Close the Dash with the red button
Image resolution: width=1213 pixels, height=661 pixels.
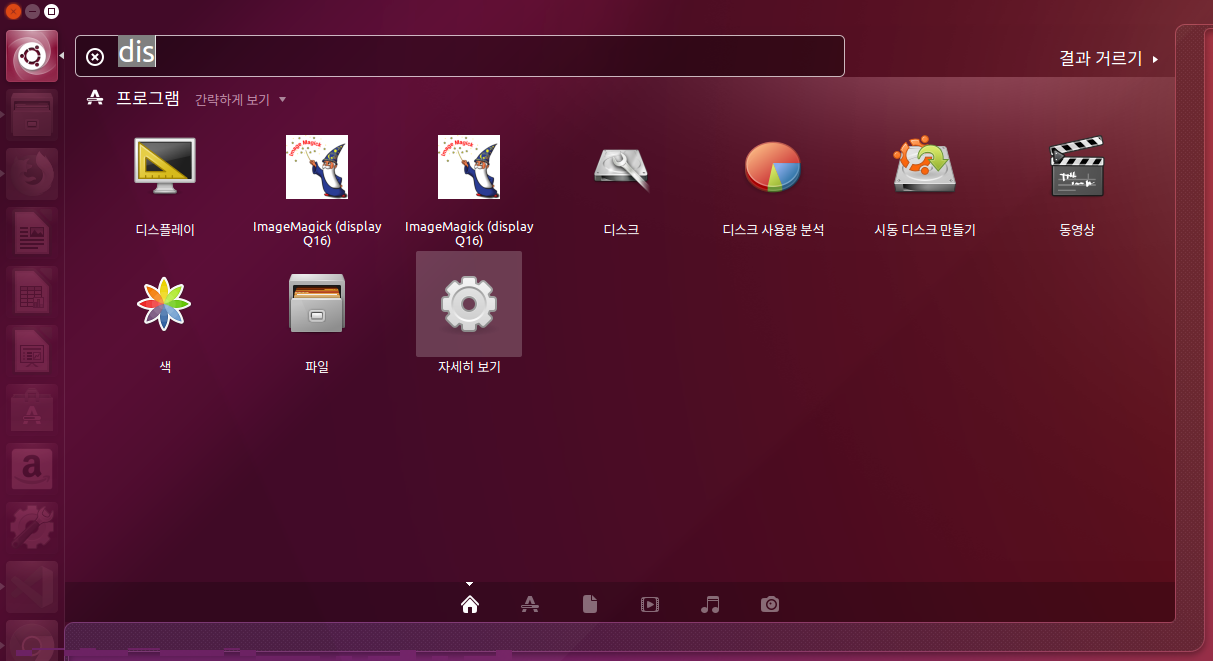click(13, 12)
